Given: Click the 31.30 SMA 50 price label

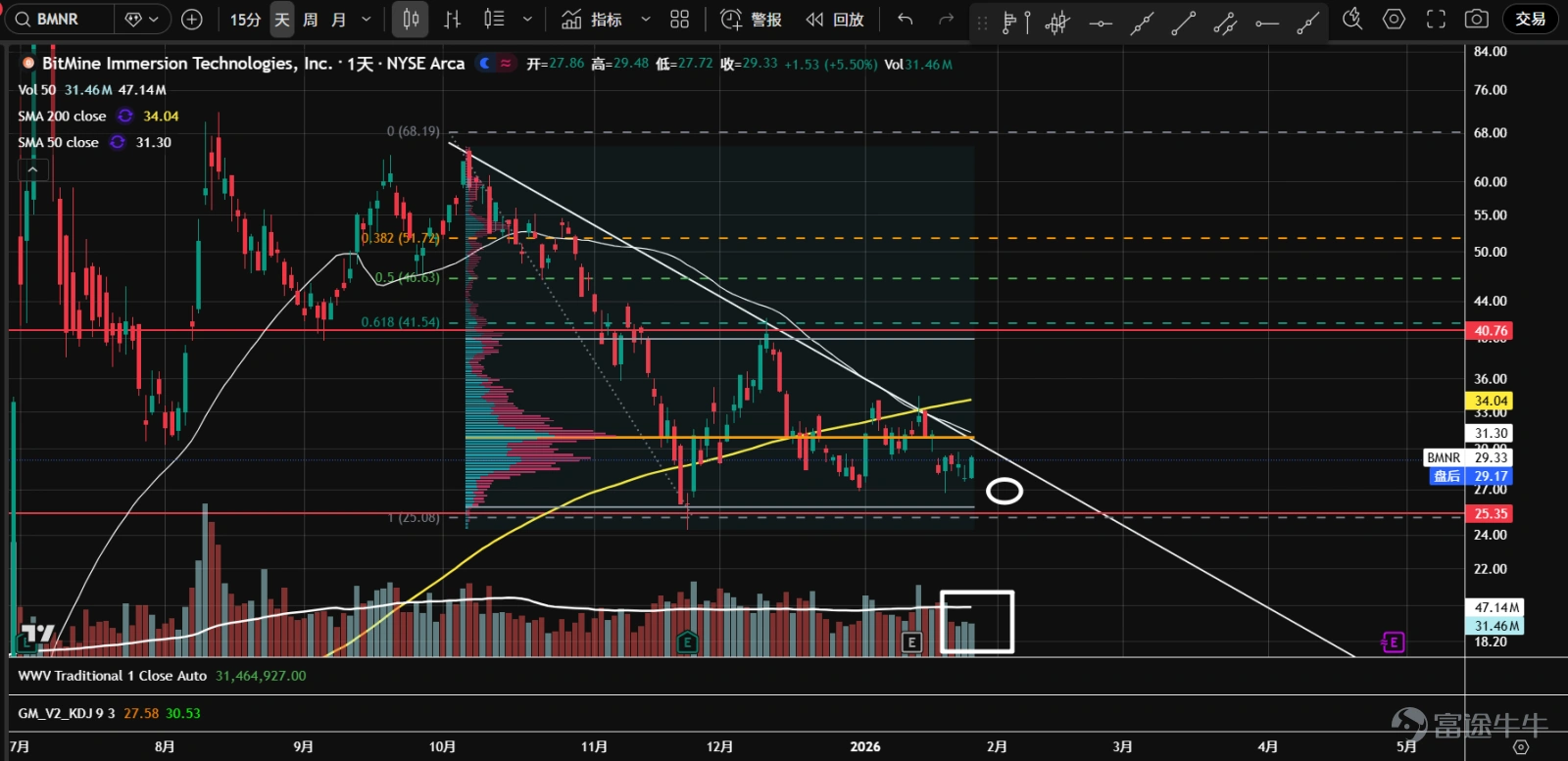Looking at the screenshot, I should click(x=1491, y=433).
